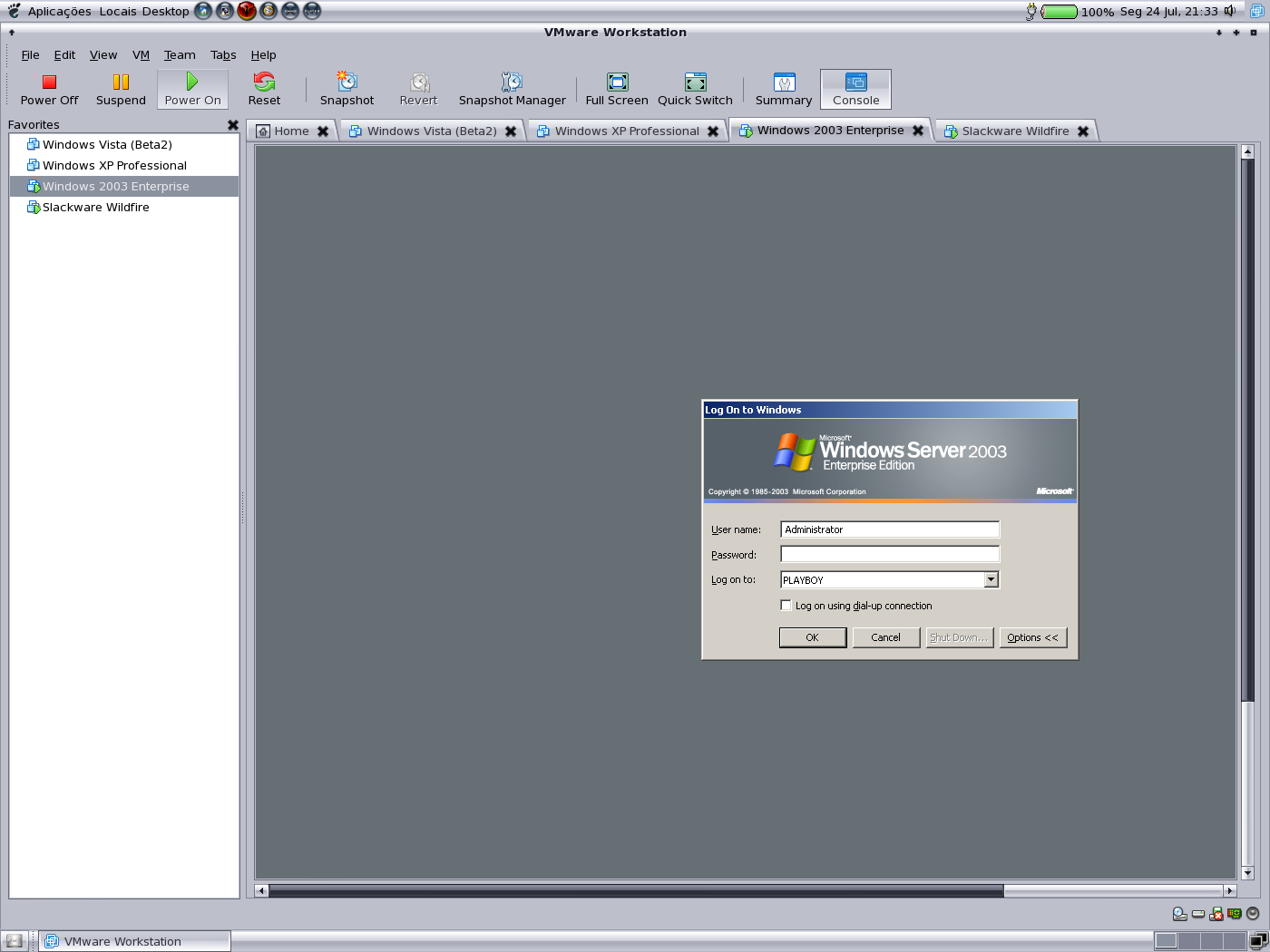
Task: Collapse the Options << button
Action: pos(1033,637)
